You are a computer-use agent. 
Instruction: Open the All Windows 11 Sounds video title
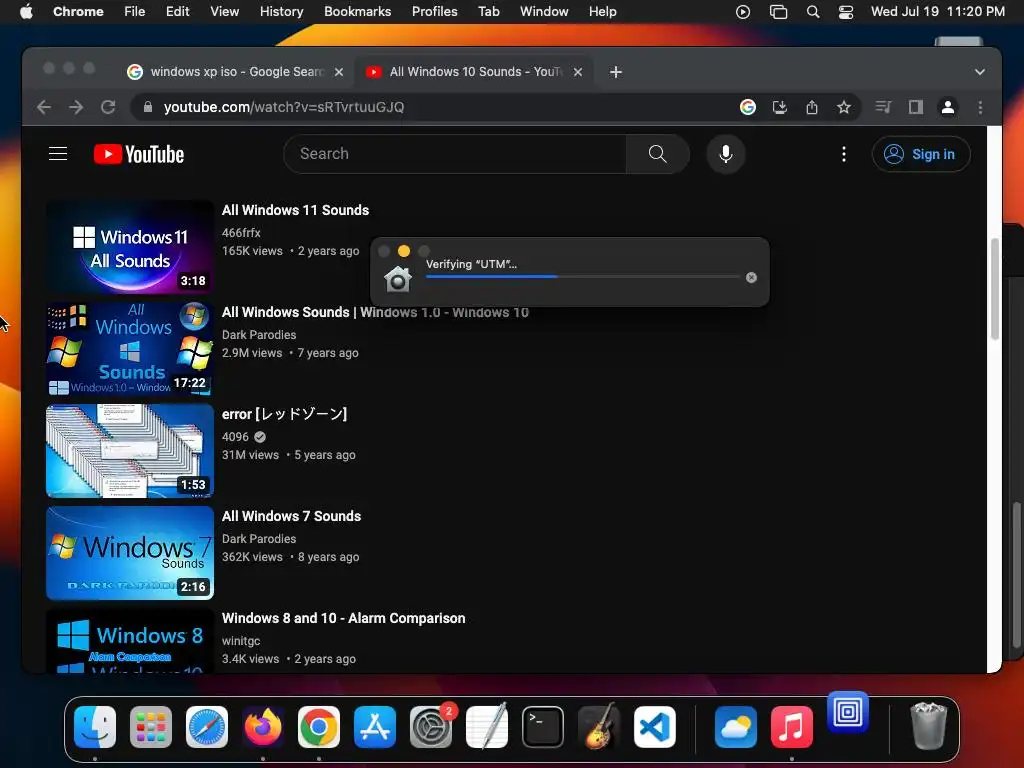coord(295,210)
